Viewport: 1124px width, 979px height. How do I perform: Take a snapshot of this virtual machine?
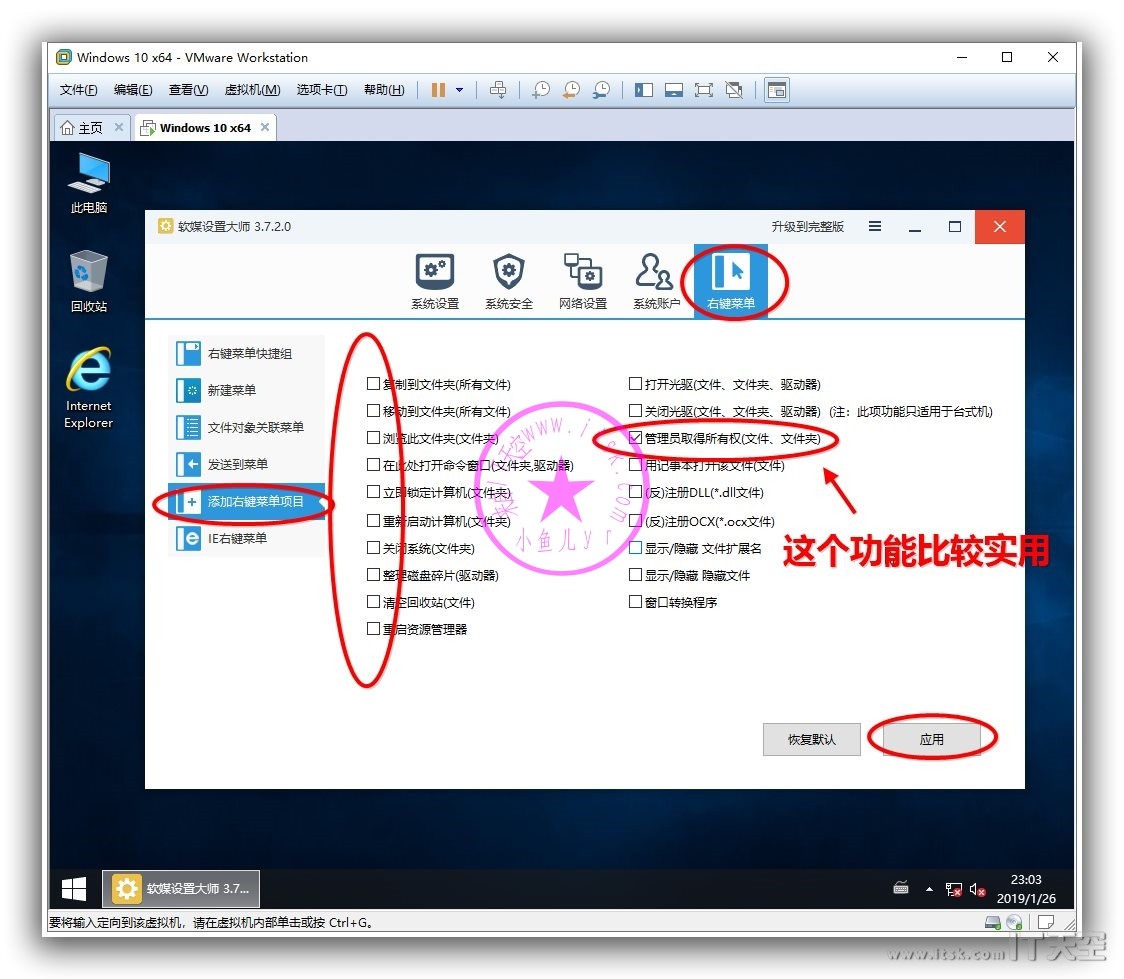(541, 90)
